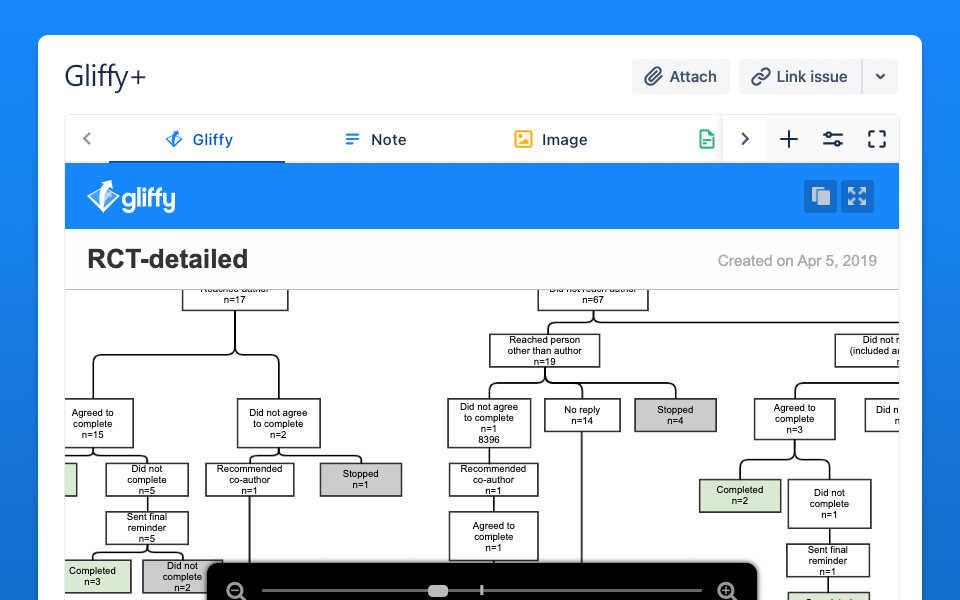Select the 'Agreed to complete n=1' box

(493, 536)
